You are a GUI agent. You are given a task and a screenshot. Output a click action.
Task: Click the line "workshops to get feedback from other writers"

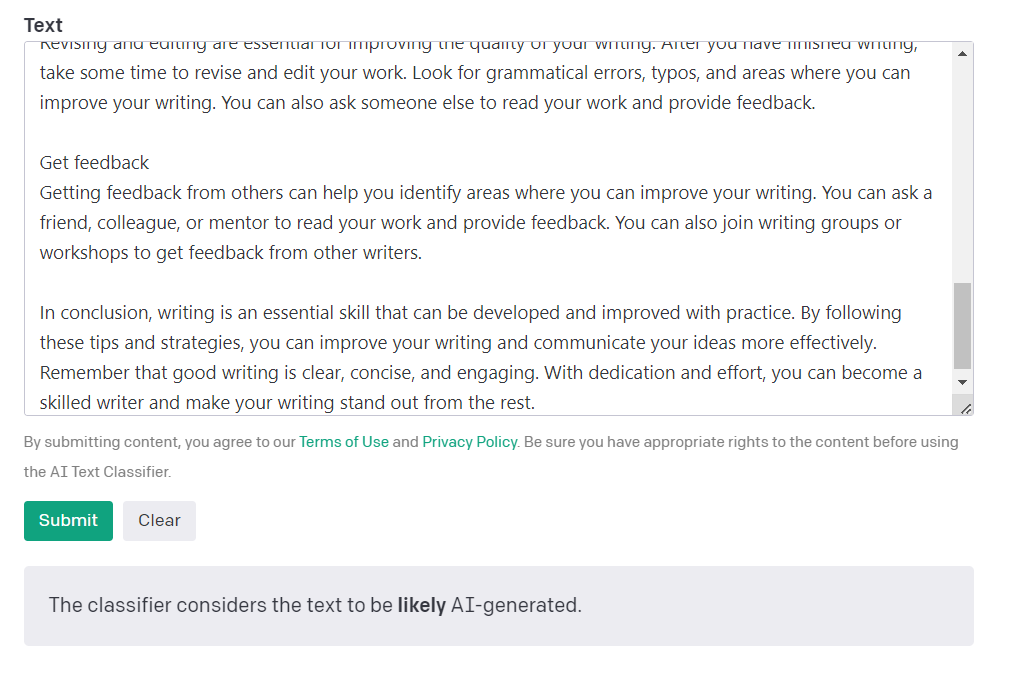230,253
